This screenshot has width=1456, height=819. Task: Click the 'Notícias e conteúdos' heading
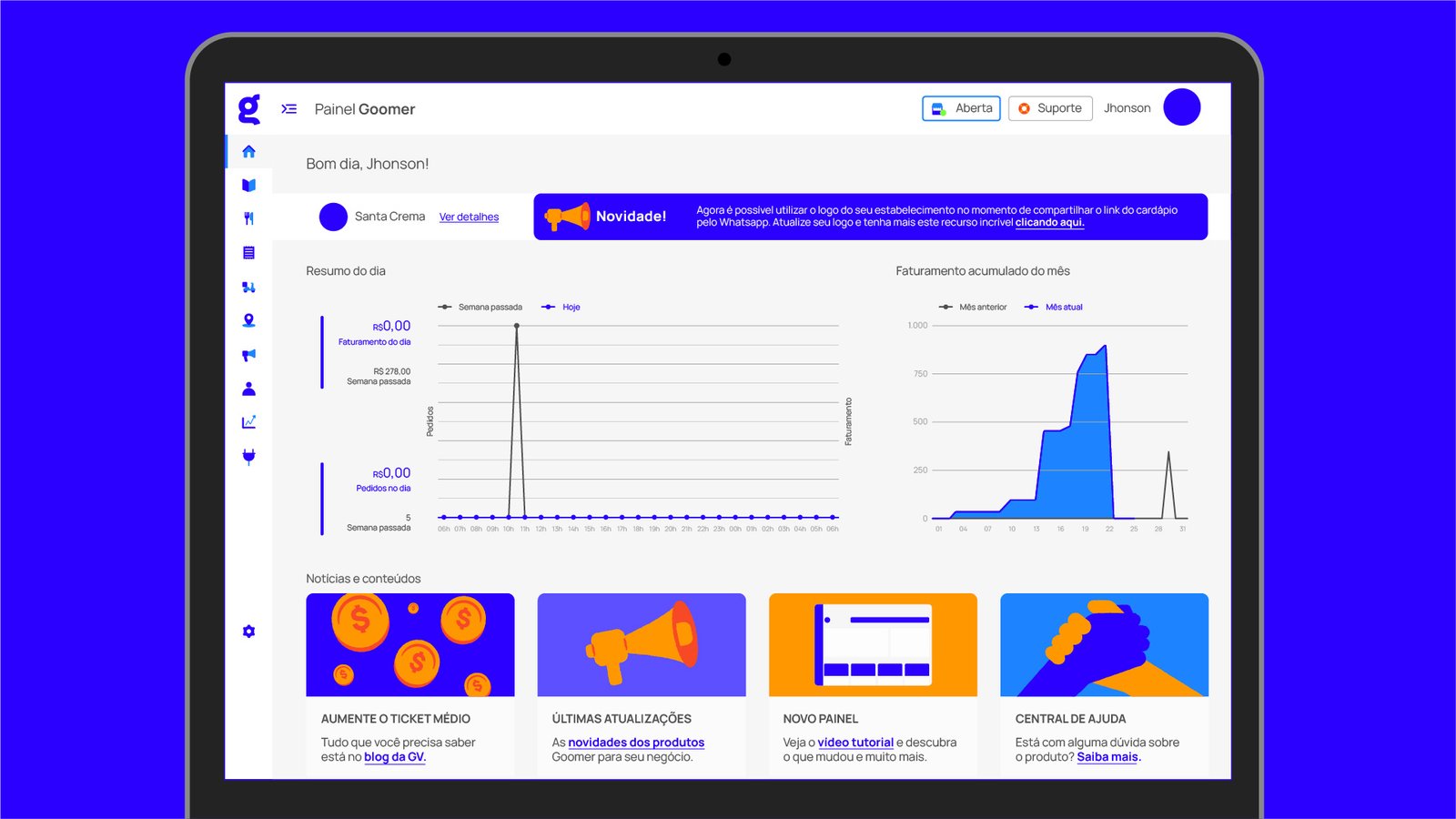click(363, 579)
